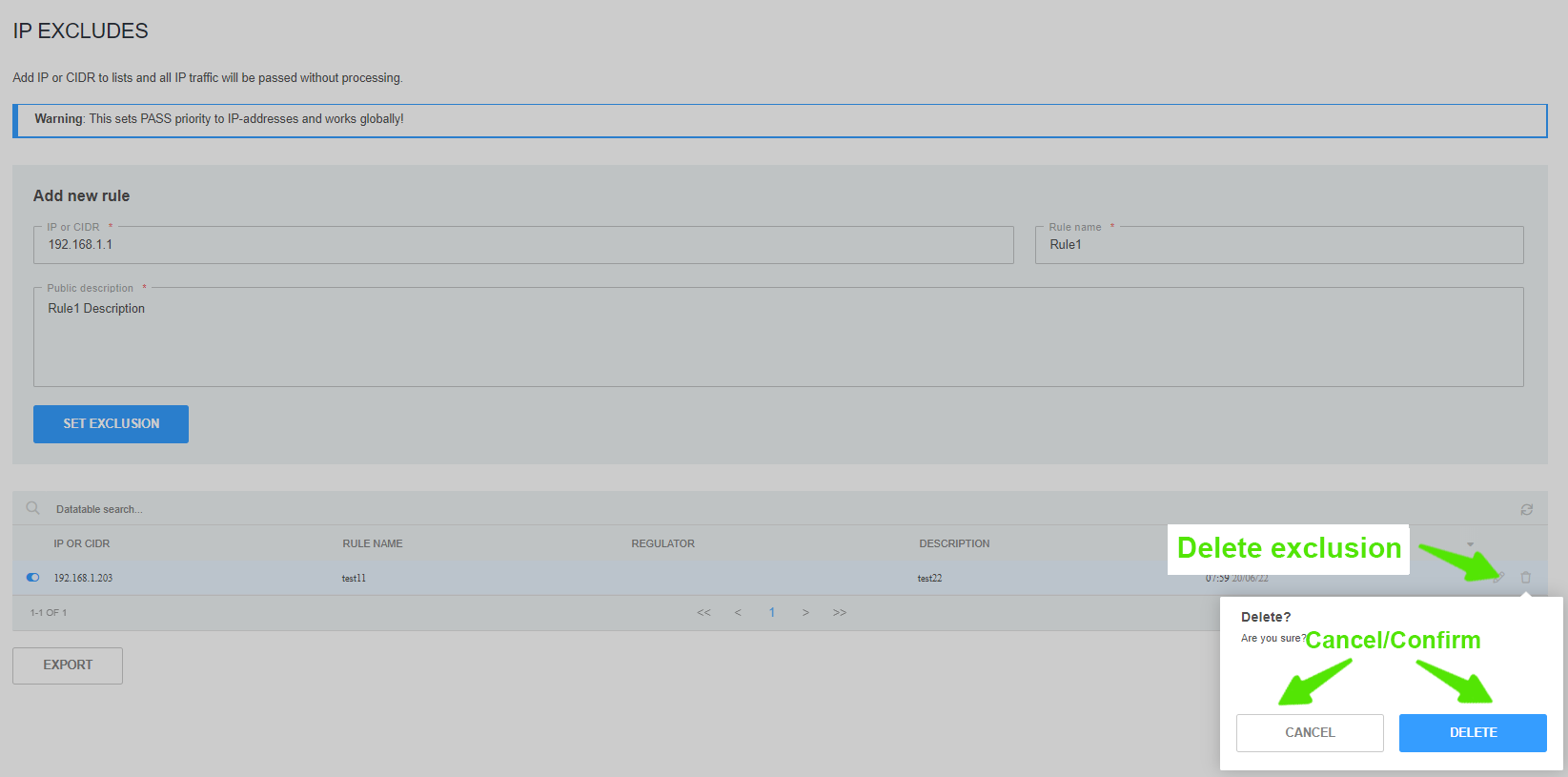
Task: Open the column sort dropdown arrow
Action: coord(1470,544)
